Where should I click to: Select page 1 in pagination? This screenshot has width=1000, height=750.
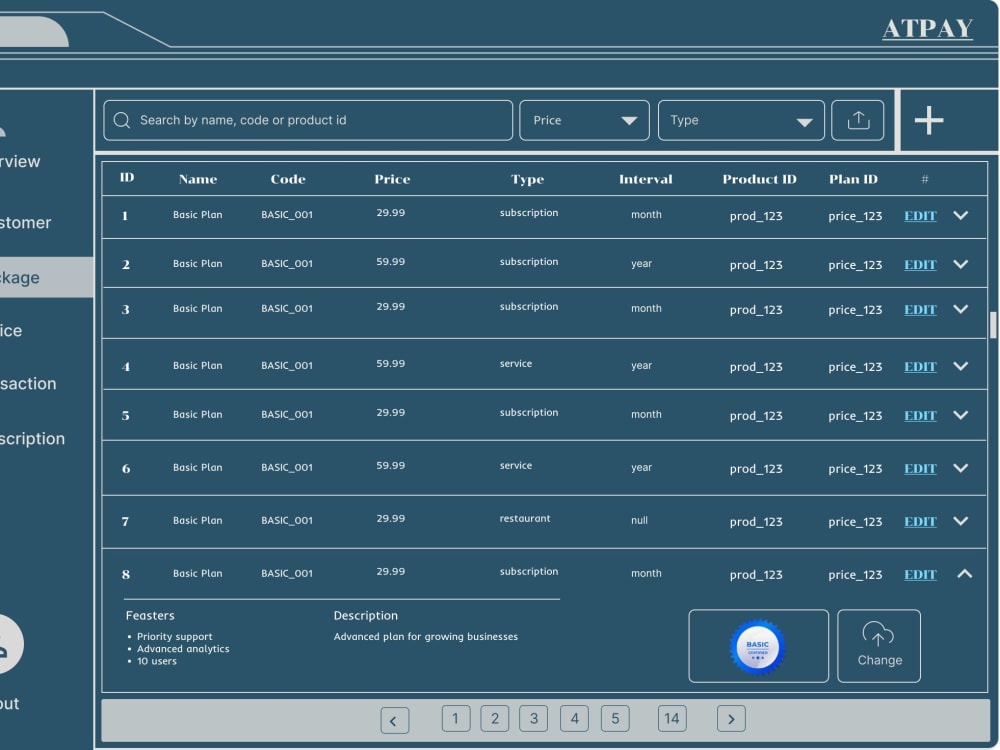click(x=456, y=719)
